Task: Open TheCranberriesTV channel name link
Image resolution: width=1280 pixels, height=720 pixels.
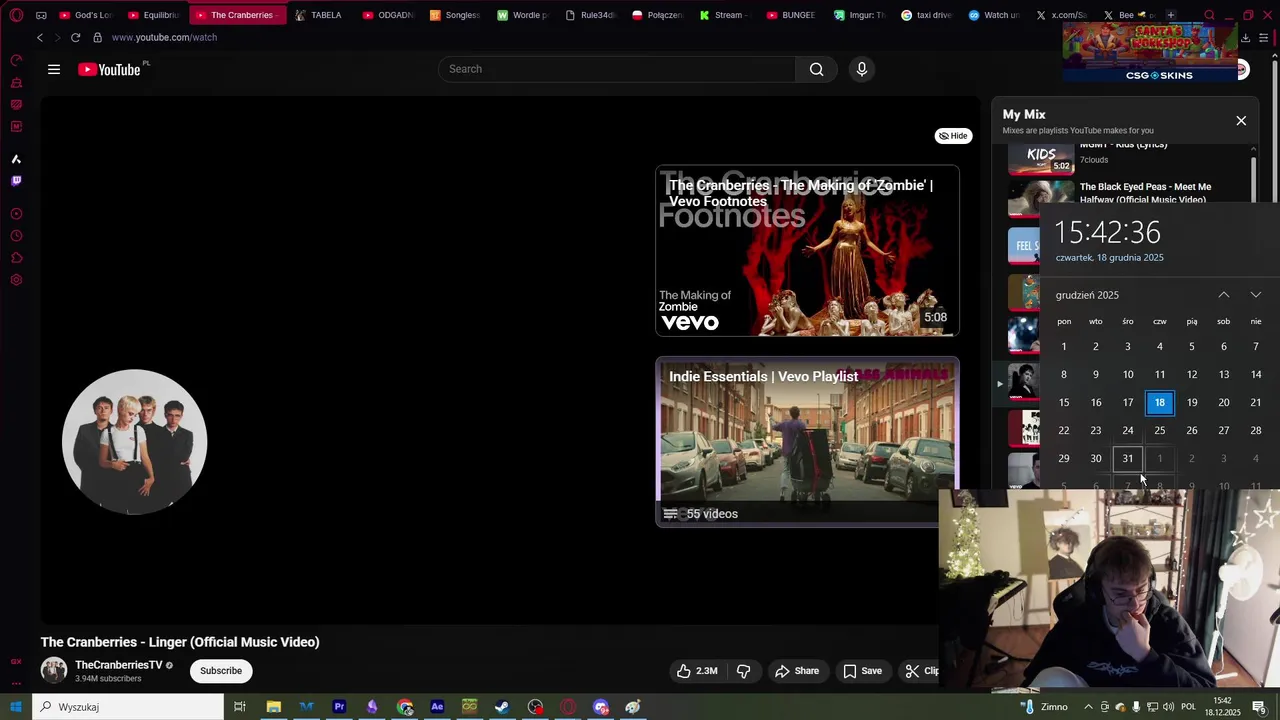Action: [118, 665]
